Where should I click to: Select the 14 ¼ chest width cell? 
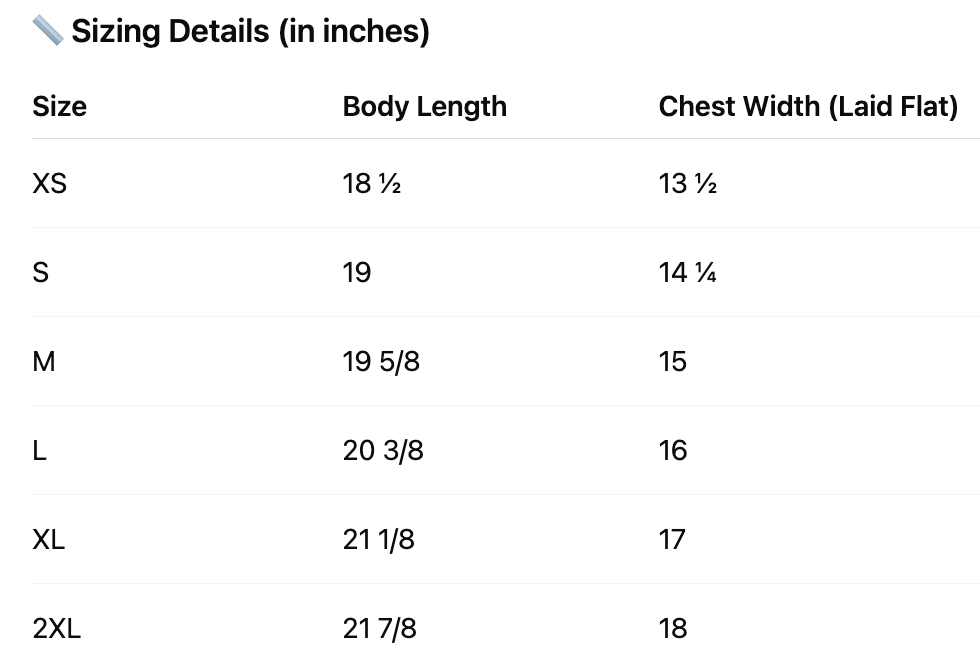(687, 273)
